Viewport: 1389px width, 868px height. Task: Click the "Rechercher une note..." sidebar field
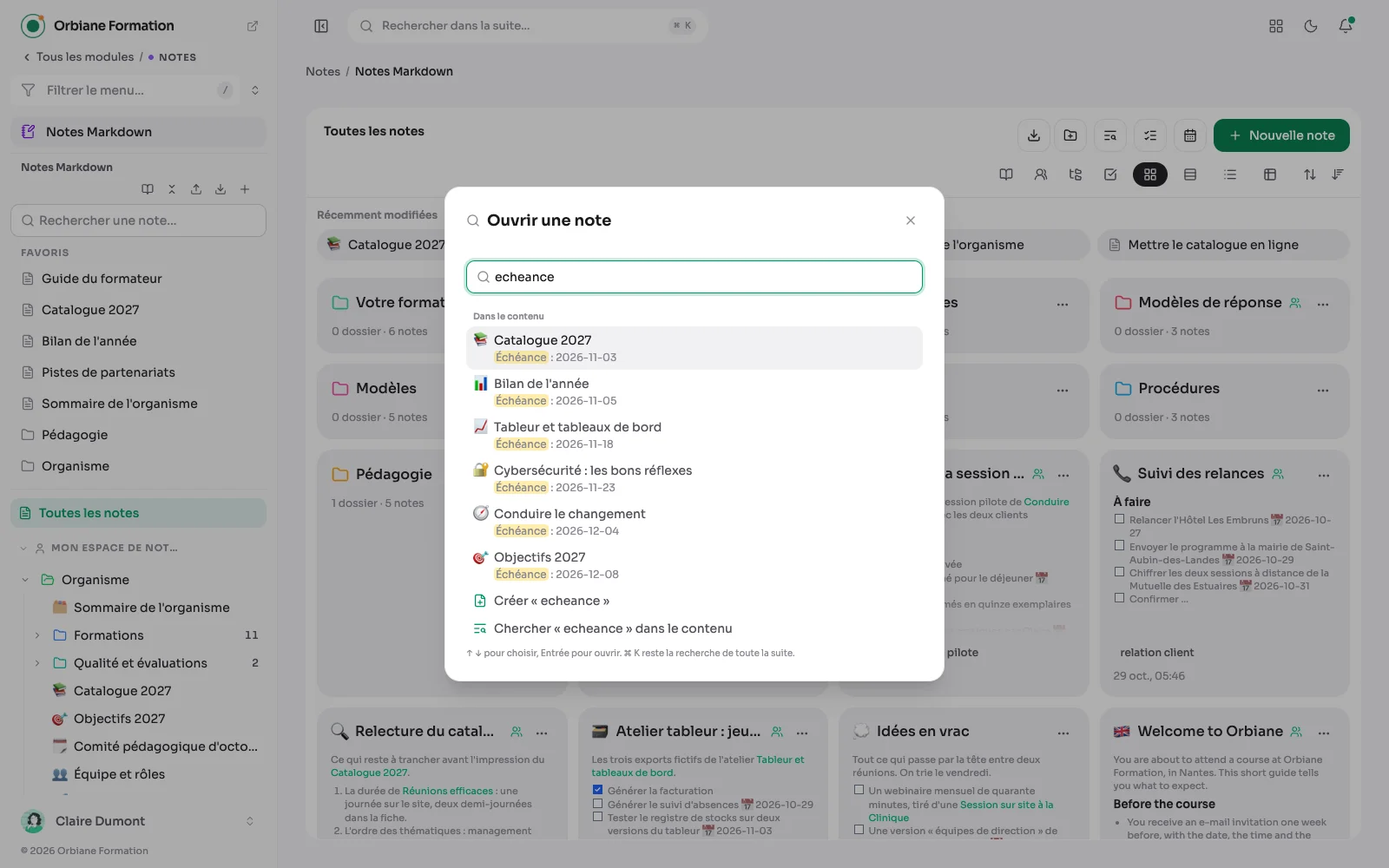click(138, 220)
